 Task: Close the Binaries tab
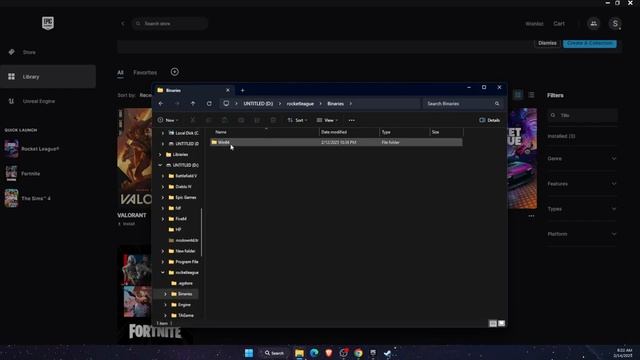click(228, 90)
